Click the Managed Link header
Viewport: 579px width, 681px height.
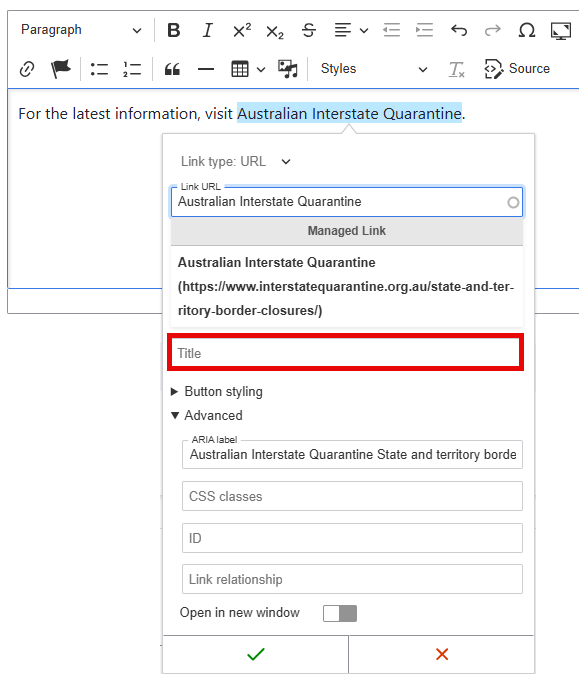pos(347,231)
